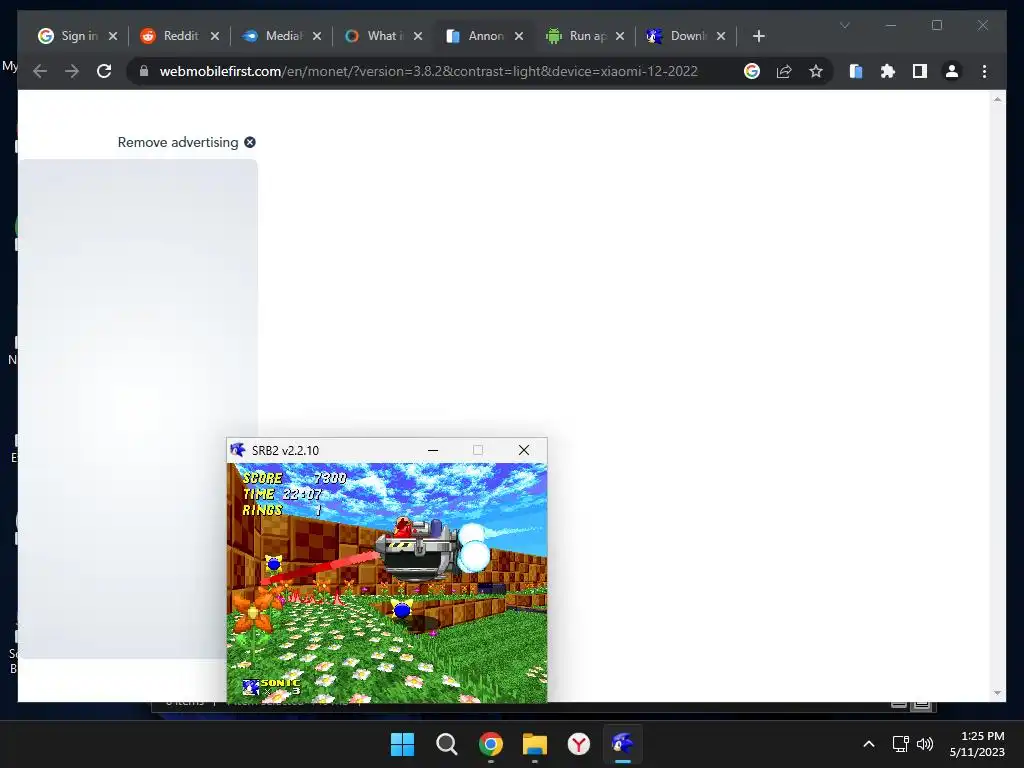The image size is (1024, 768).
Task: Go back to previous page
Action: 40,71
